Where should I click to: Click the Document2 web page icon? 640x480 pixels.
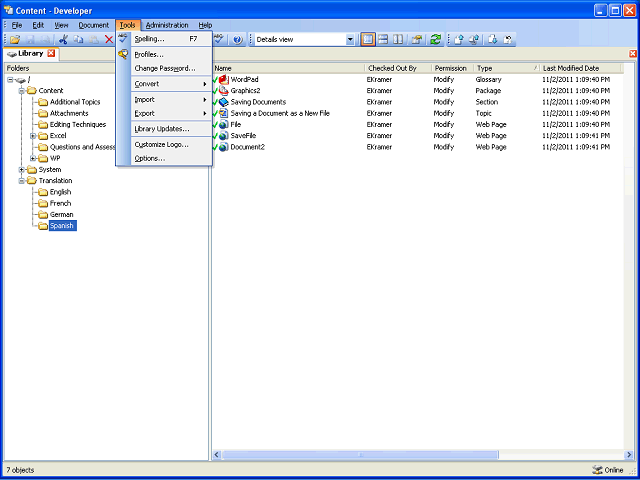coord(224,147)
